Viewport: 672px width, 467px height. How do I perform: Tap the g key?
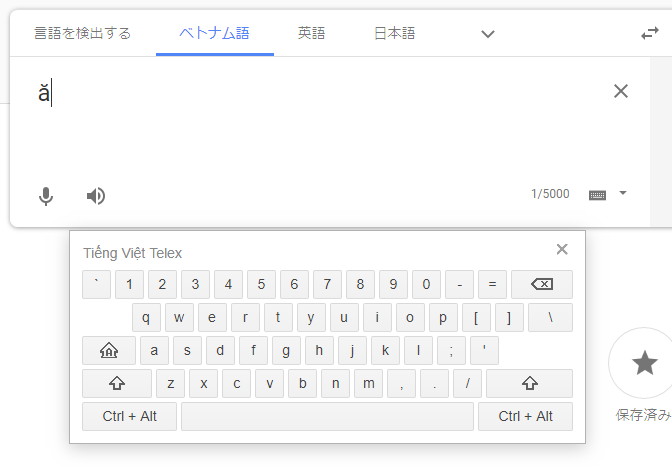286,350
